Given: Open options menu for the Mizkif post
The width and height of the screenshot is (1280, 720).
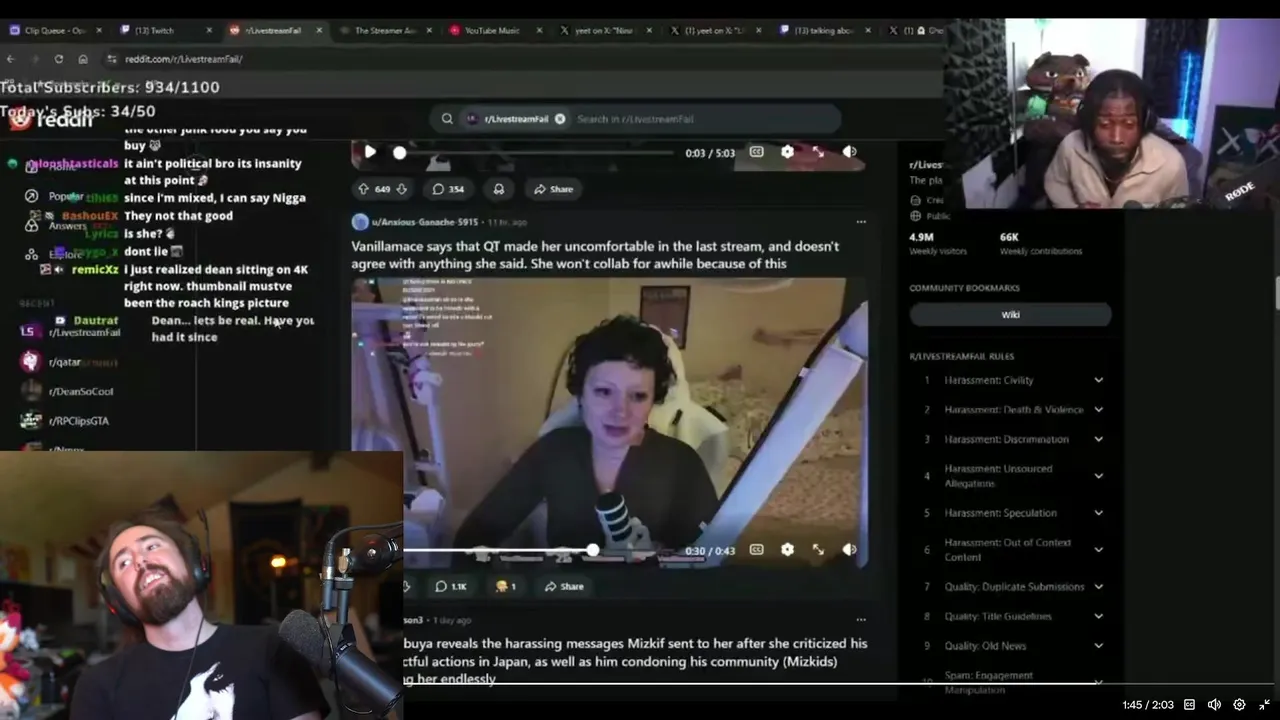Looking at the screenshot, I should 861,620.
